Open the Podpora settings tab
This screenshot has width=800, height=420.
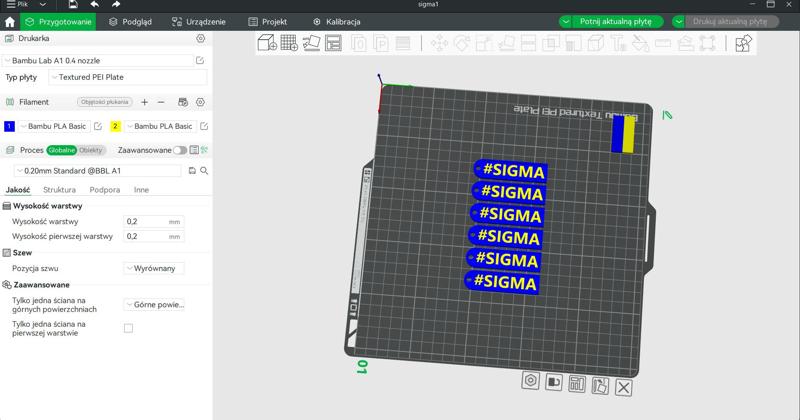point(105,190)
